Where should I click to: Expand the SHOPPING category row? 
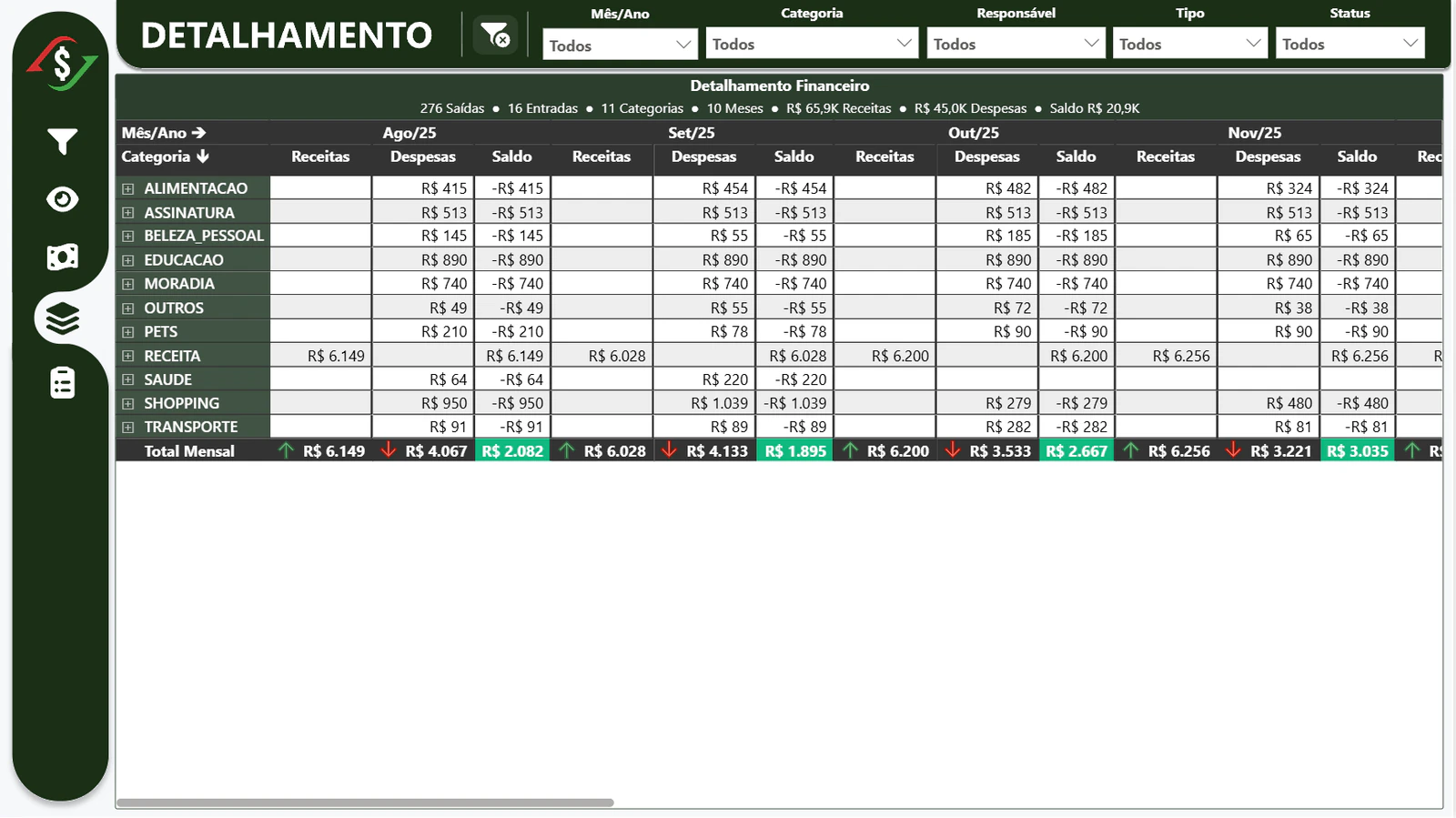pyautogui.click(x=128, y=404)
